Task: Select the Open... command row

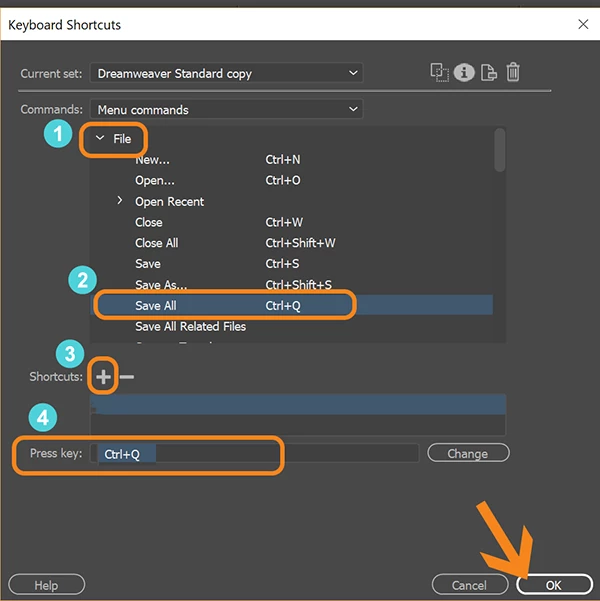Action: coord(291,180)
